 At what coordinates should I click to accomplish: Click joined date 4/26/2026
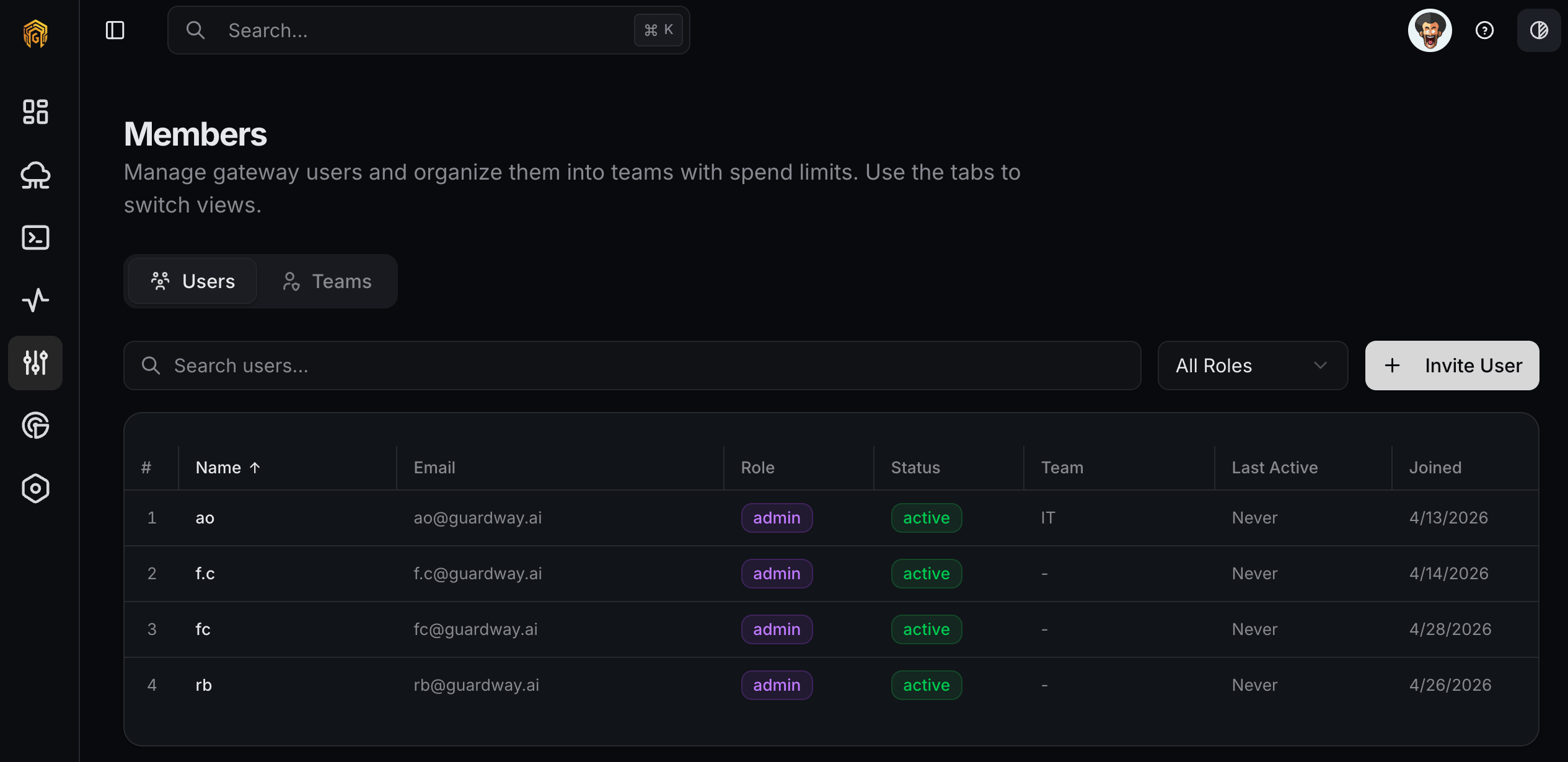coord(1450,685)
